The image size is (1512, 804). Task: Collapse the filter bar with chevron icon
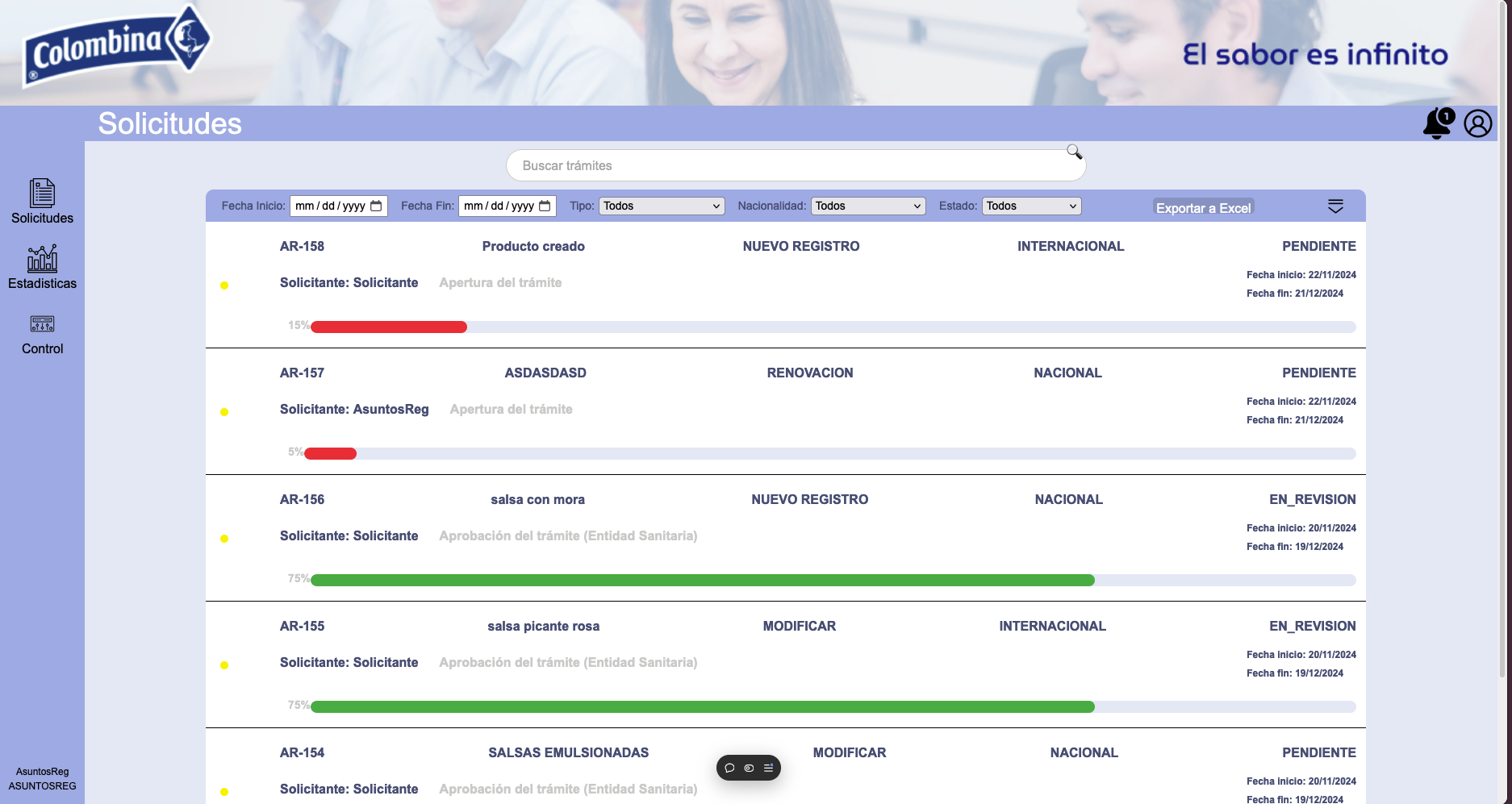click(x=1335, y=206)
